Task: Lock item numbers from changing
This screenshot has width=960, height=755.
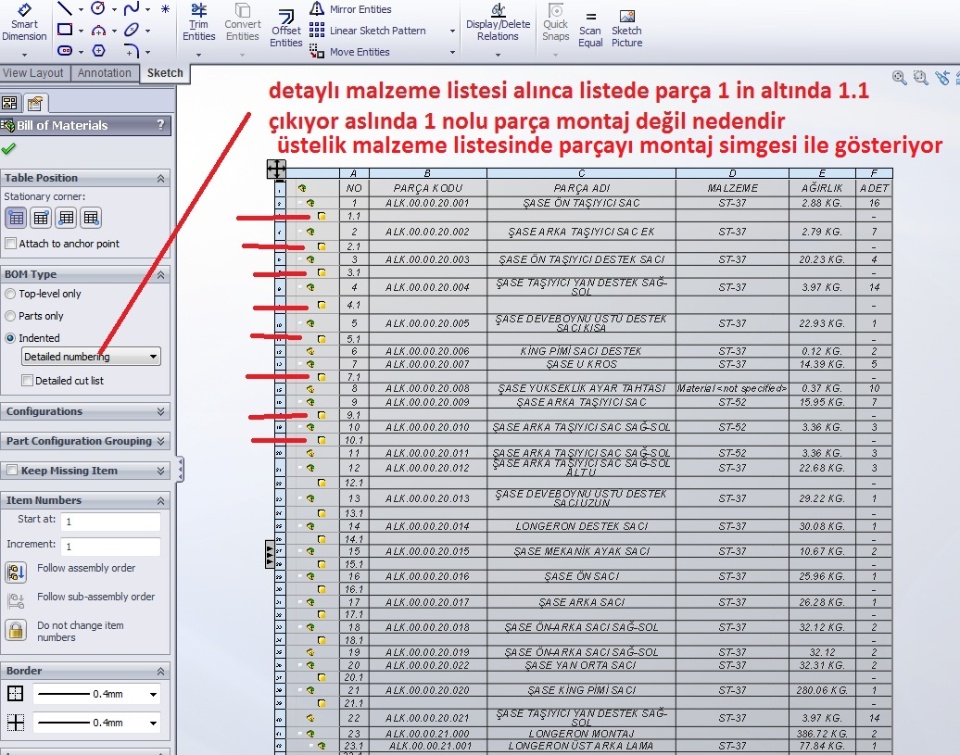Action: point(15,630)
